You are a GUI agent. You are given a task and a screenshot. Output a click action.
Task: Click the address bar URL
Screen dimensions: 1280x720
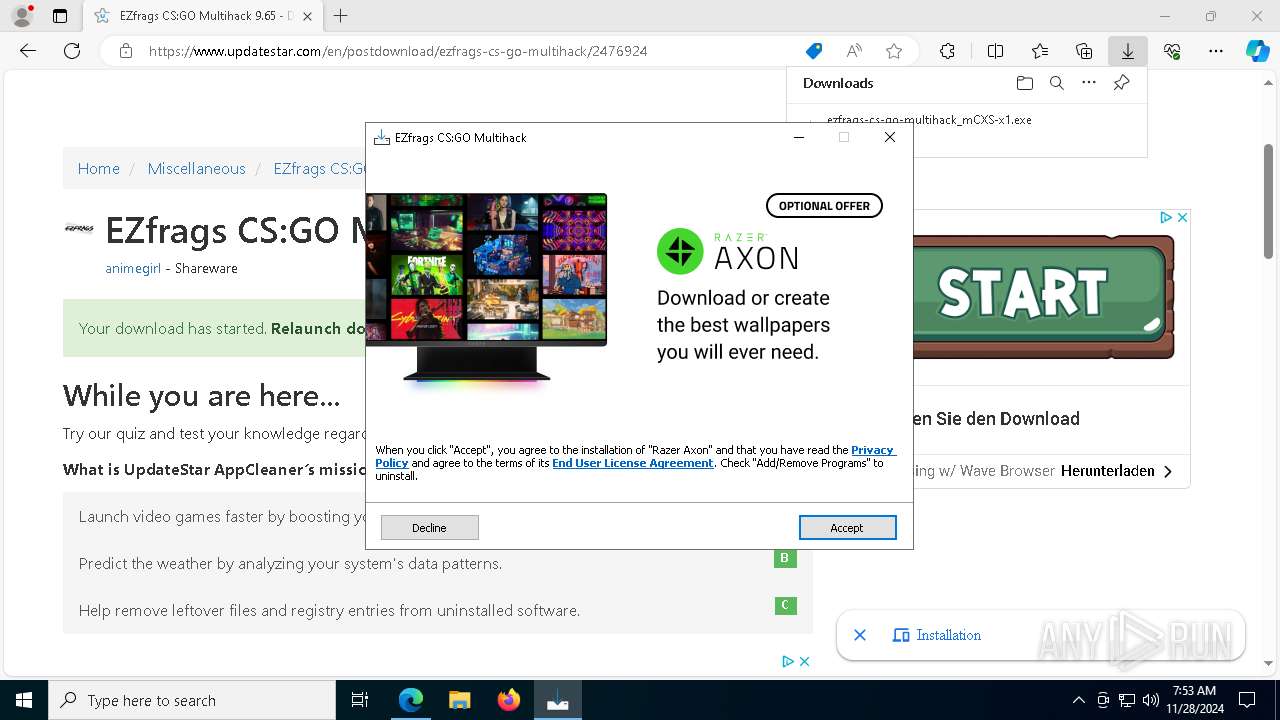click(x=398, y=51)
